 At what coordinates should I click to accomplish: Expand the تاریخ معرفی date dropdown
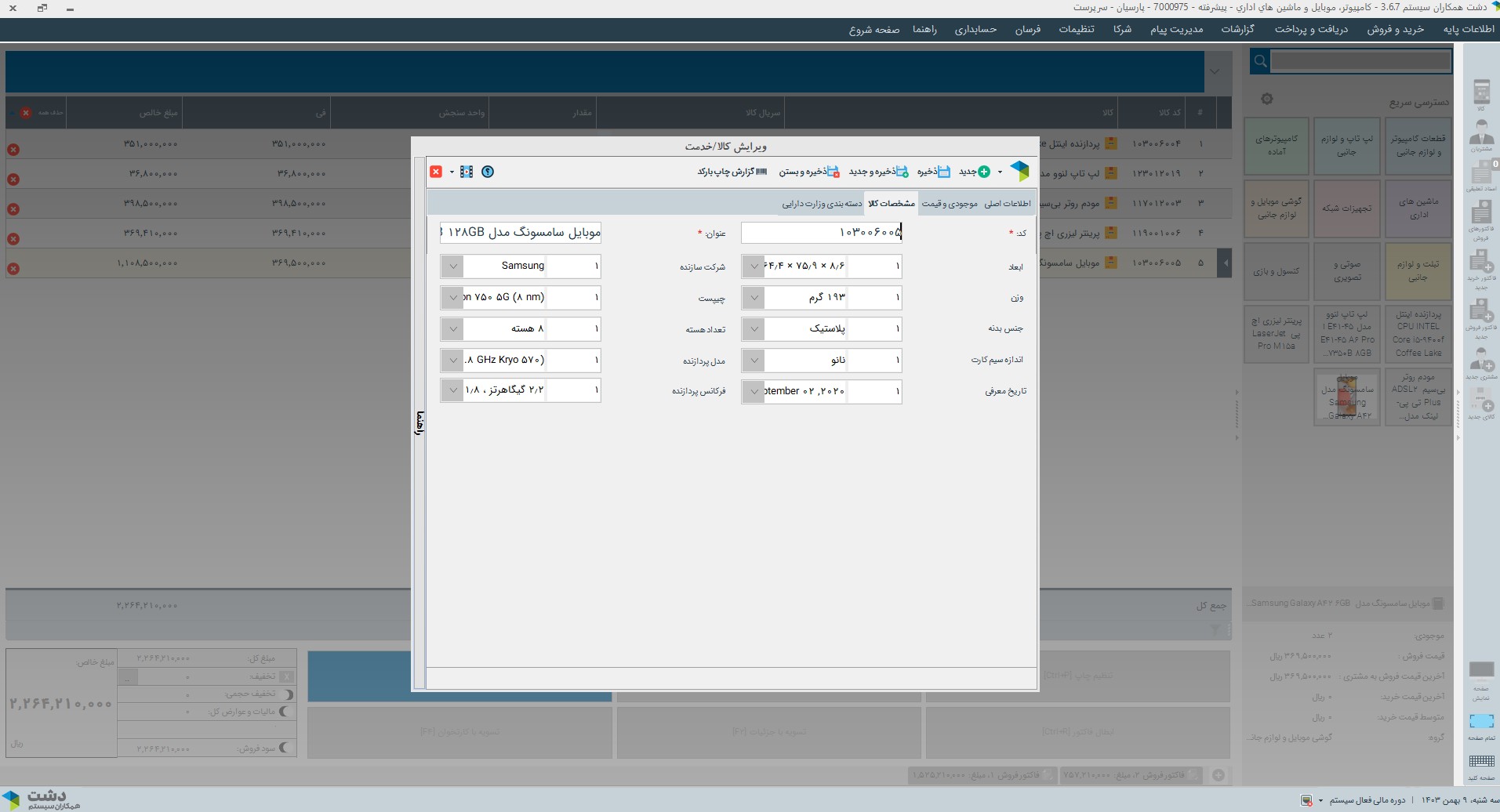pos(754,391)
